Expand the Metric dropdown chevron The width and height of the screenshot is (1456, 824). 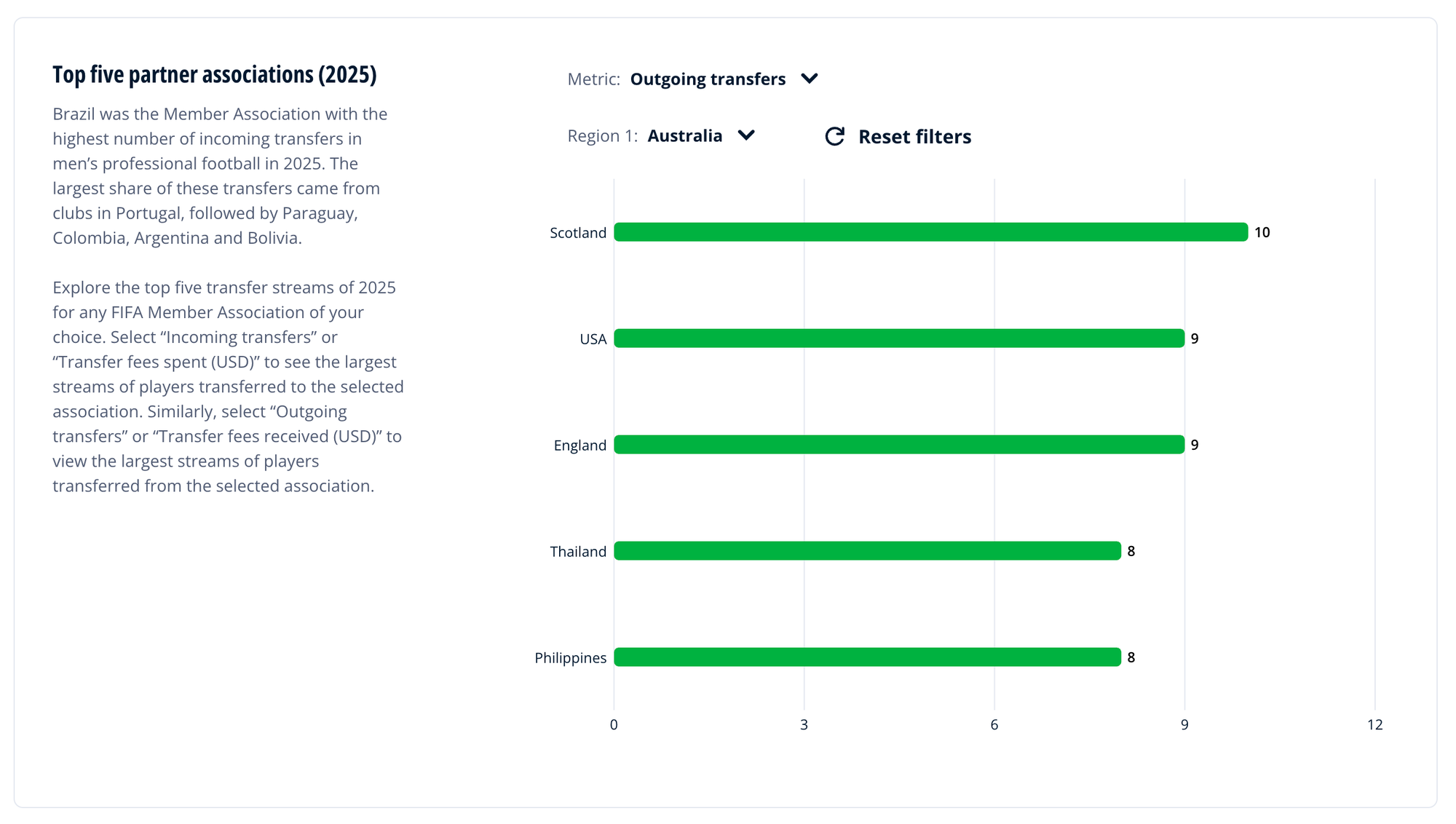809,79
